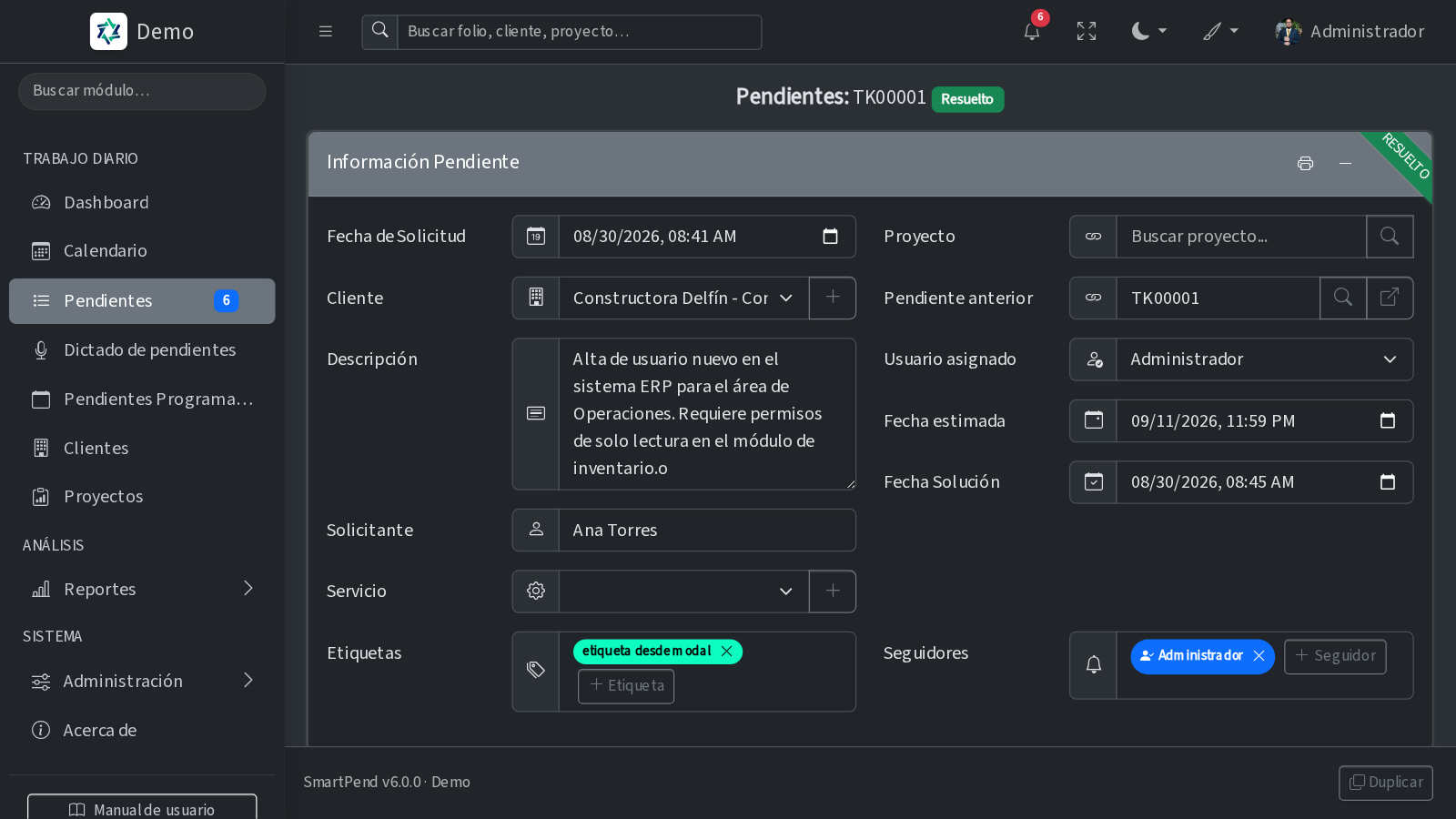The width and height of the screenshot is (1456, 819).
Task: Go to Clientes
Action: click(142, 449)
